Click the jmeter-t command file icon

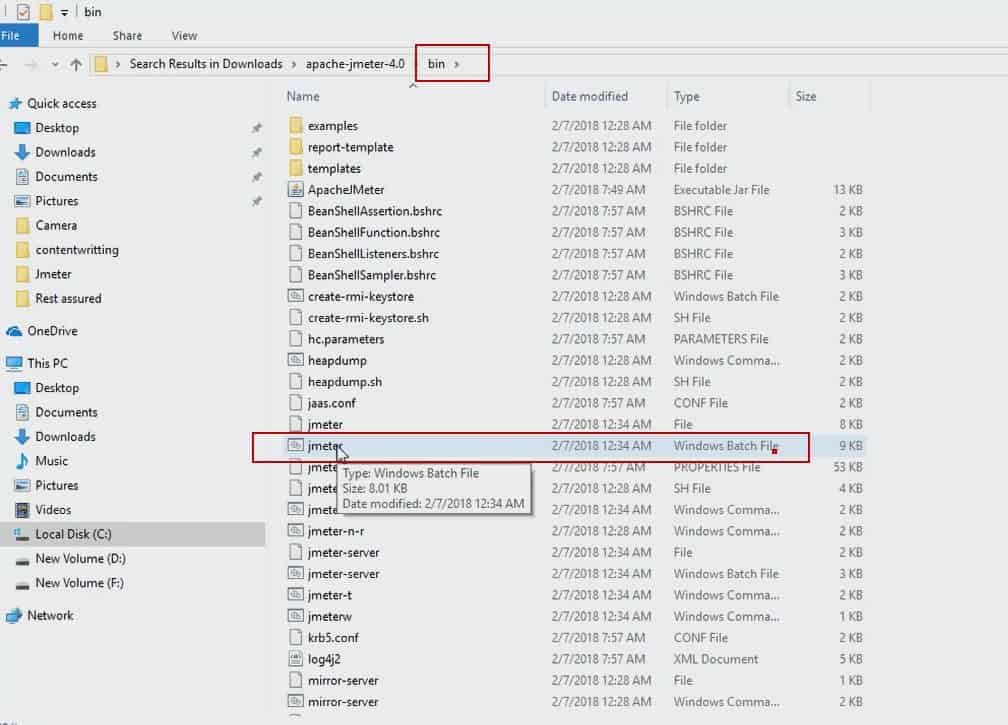(295, 595)
